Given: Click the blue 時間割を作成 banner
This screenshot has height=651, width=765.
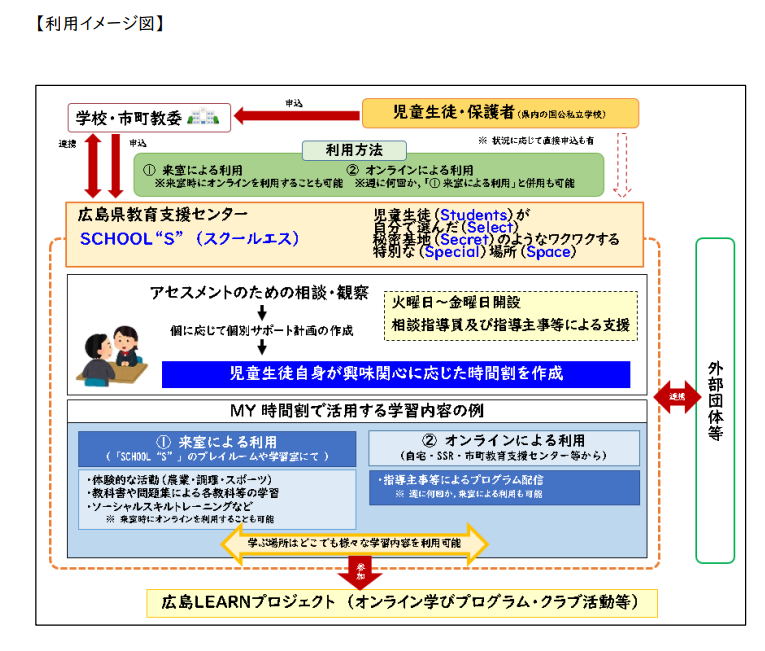Looking at the screenshot, I should (396, 374).
